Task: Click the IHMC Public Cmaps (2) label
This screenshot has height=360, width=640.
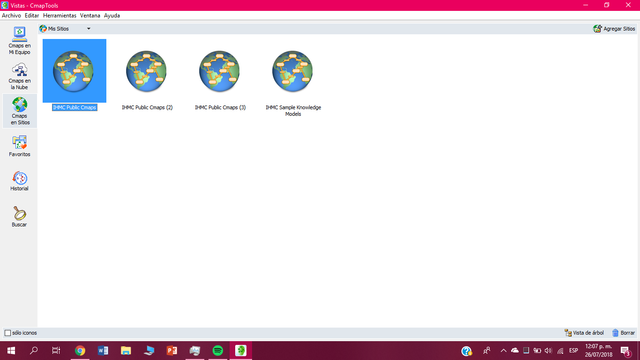Action: coord(147,107)
